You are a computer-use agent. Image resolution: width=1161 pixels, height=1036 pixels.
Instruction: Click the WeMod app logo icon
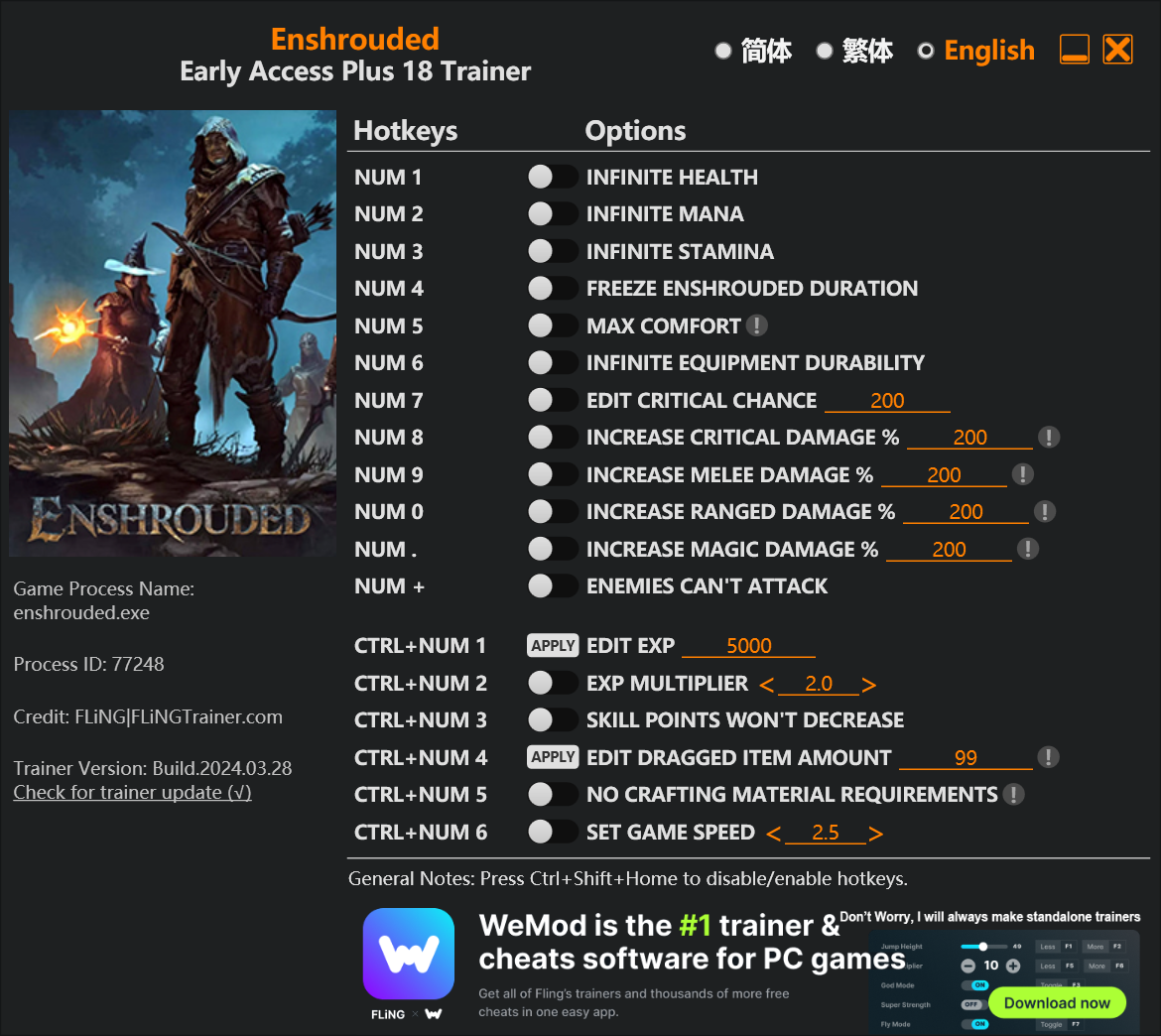click(x=409, y=953)
